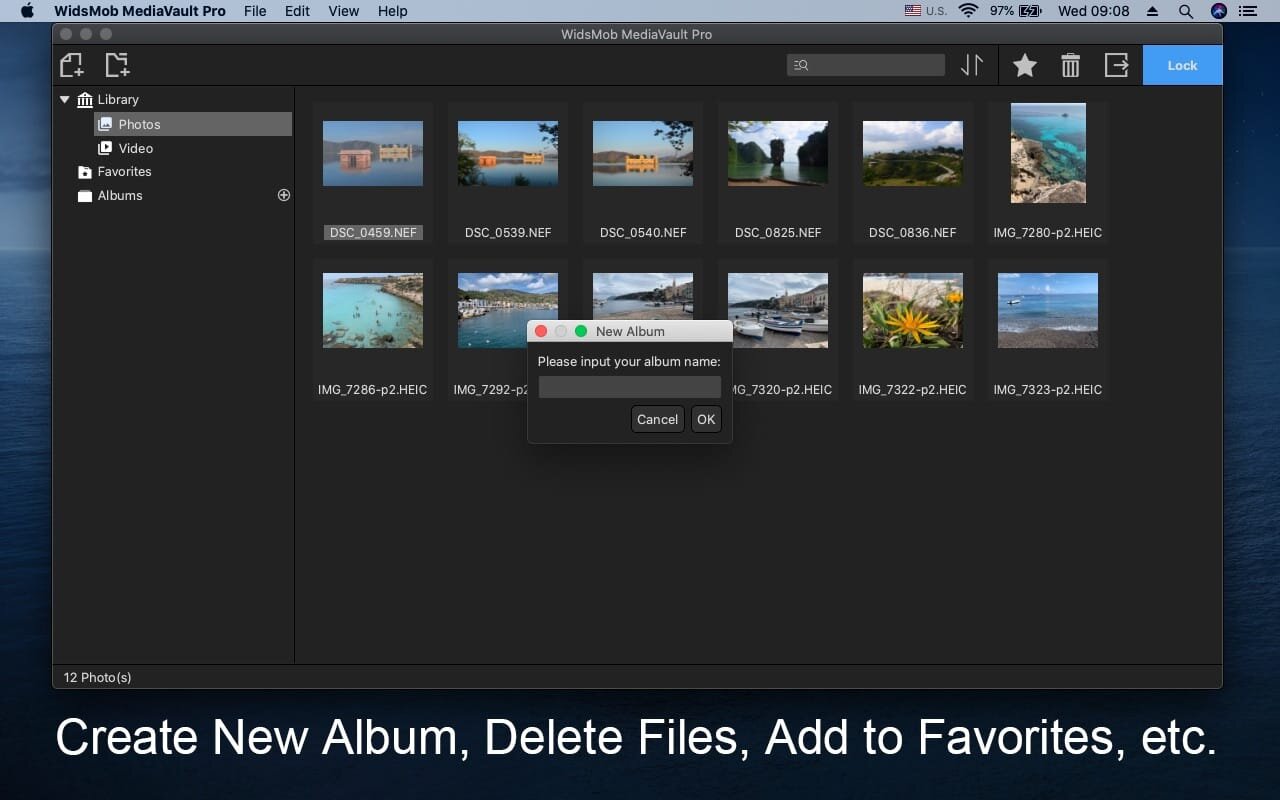Select the IMG_7323-p2.HEIC thumbnail

1048,310
